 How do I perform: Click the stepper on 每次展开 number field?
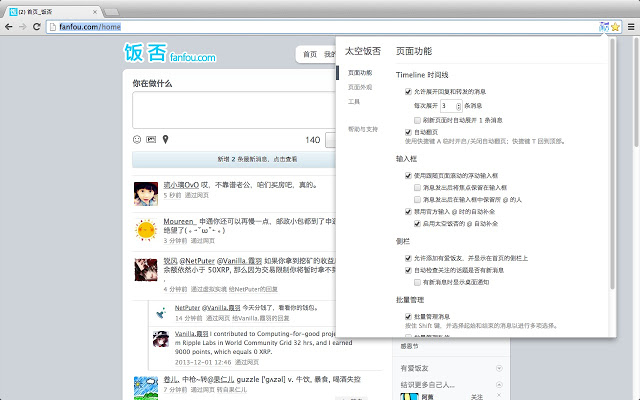458,106
